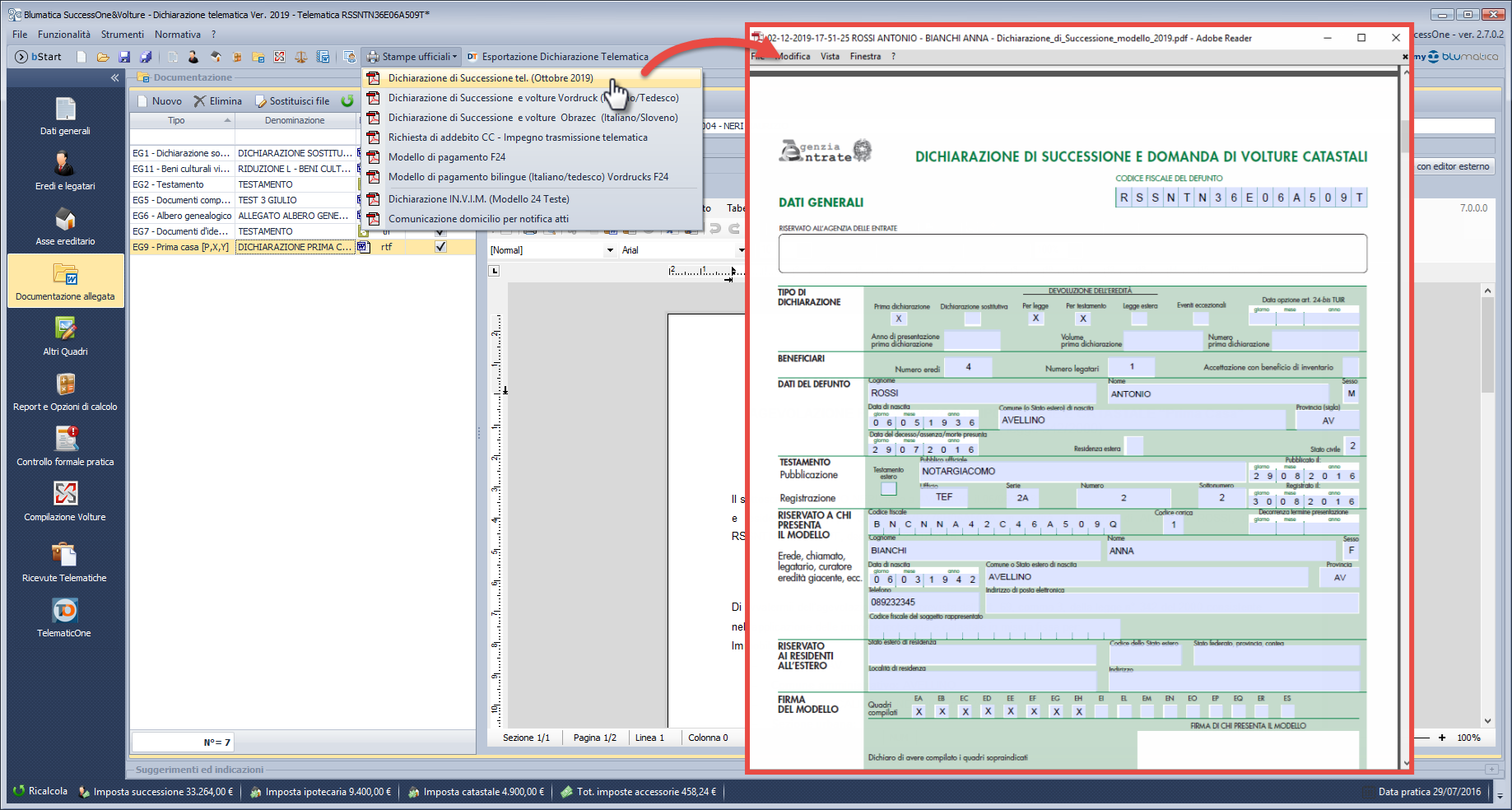
Task: Open TelematicOne from the sidebar
Action: (x=65, y=617)
